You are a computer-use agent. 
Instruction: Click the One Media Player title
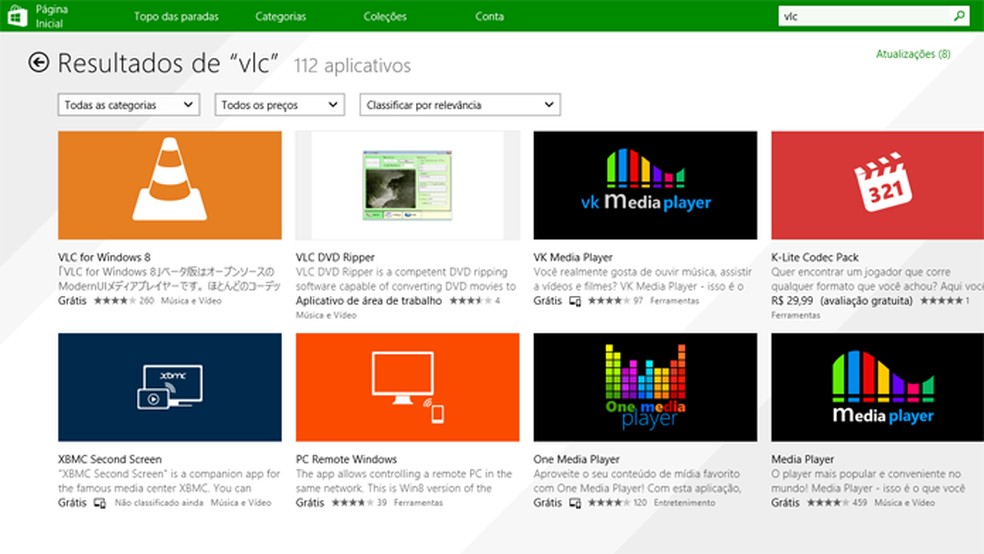(576, 459)
